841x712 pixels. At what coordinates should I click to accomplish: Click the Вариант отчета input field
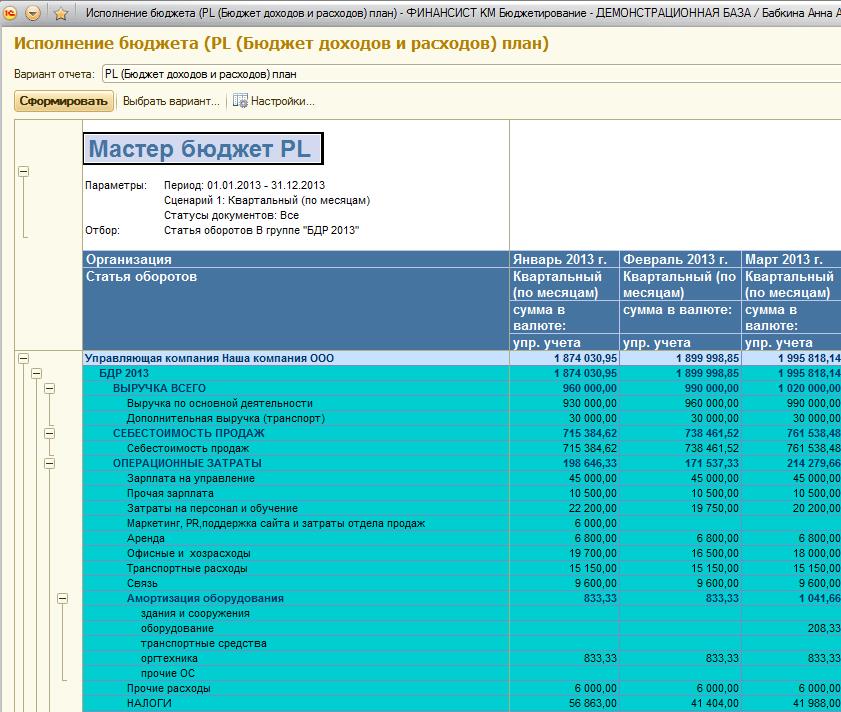point(470,74)
